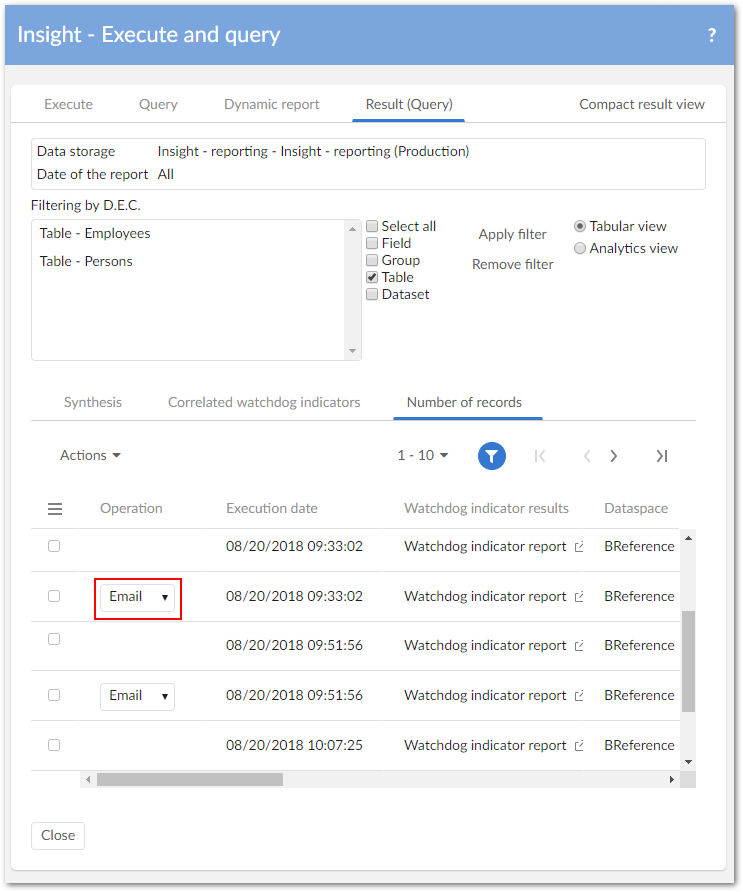The image size is (743, 892).
Task: Check the Select all checkbox
Action: pos(372,227)
